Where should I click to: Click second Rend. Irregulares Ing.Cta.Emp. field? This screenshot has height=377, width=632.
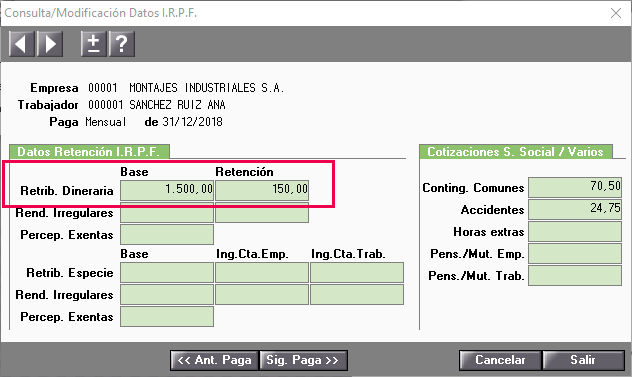(262, 295)
